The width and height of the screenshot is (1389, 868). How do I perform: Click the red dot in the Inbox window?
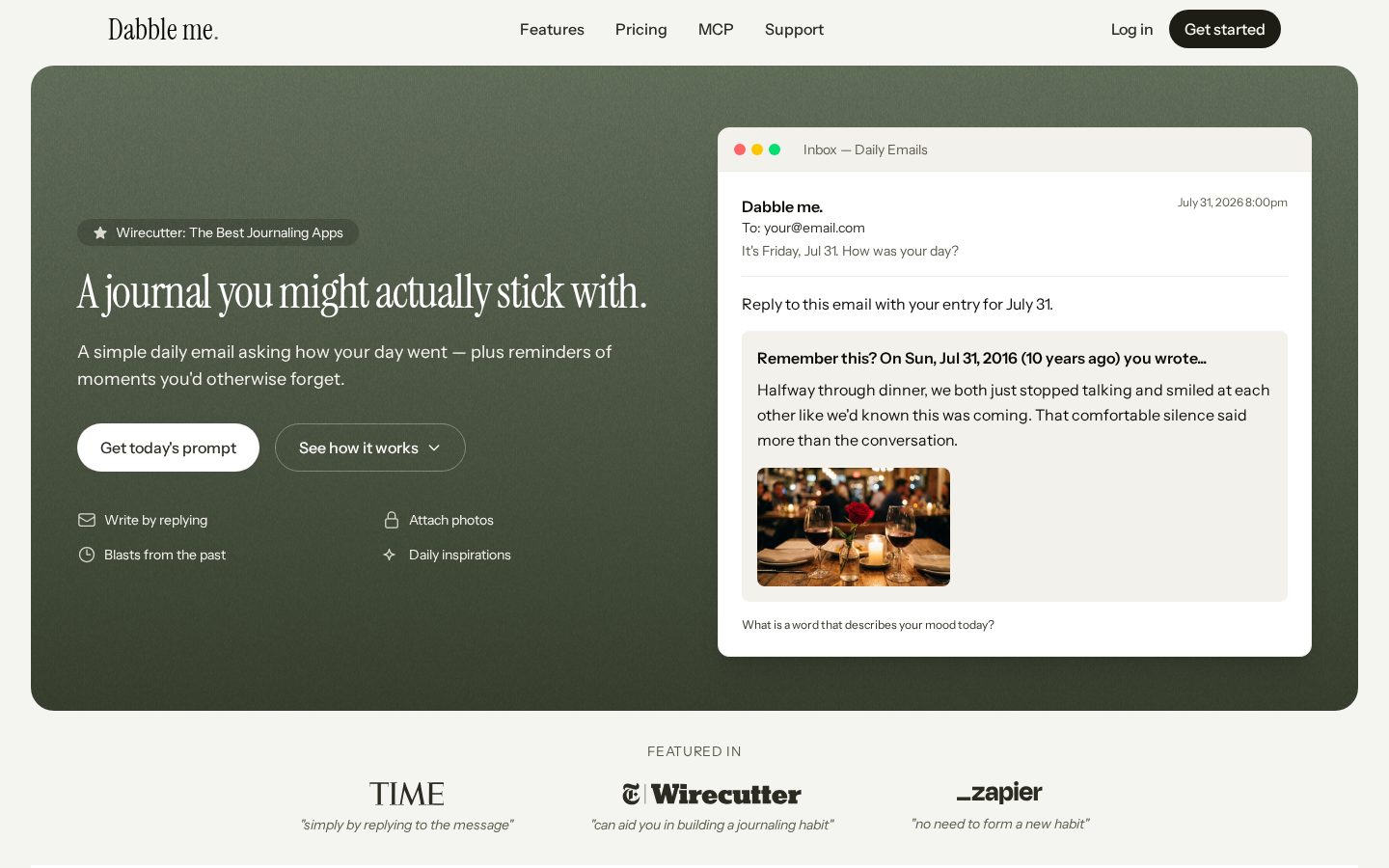740,149
